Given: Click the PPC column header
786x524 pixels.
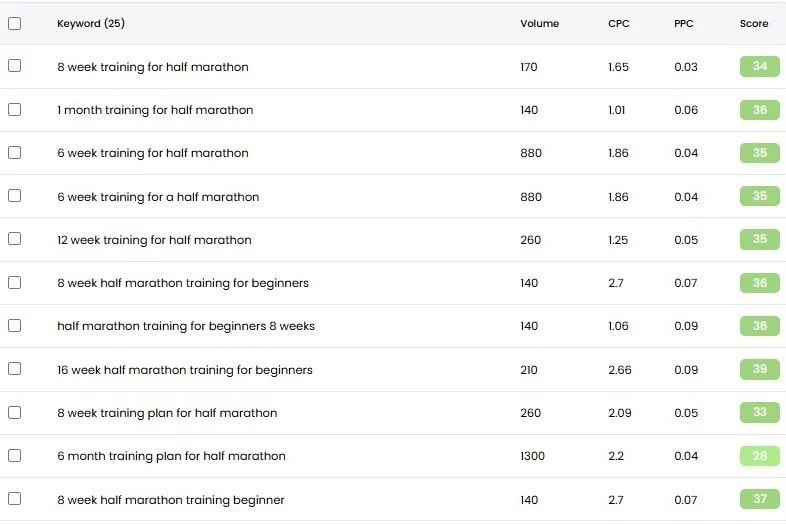Looking at the screenshot, I should [x=684, y=23].
